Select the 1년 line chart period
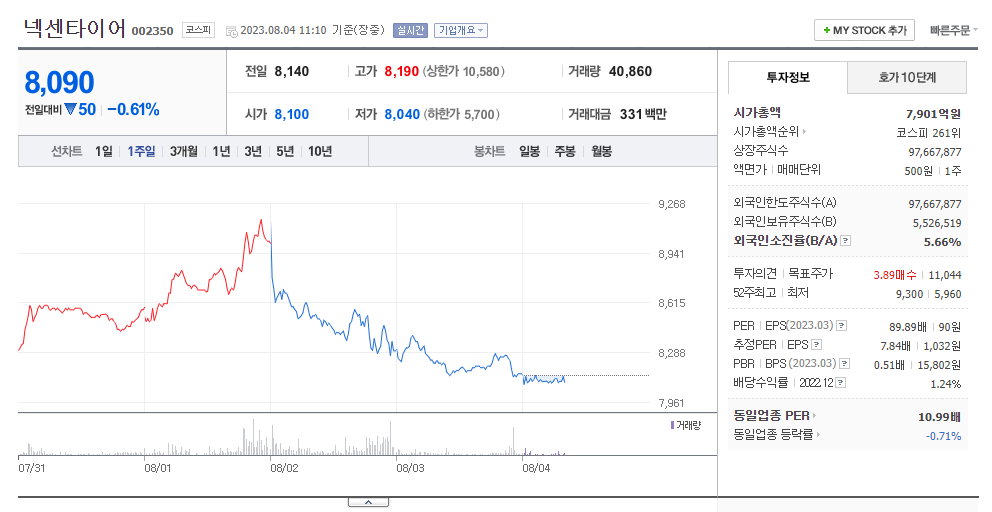992x512 pixels. (221, 151)
